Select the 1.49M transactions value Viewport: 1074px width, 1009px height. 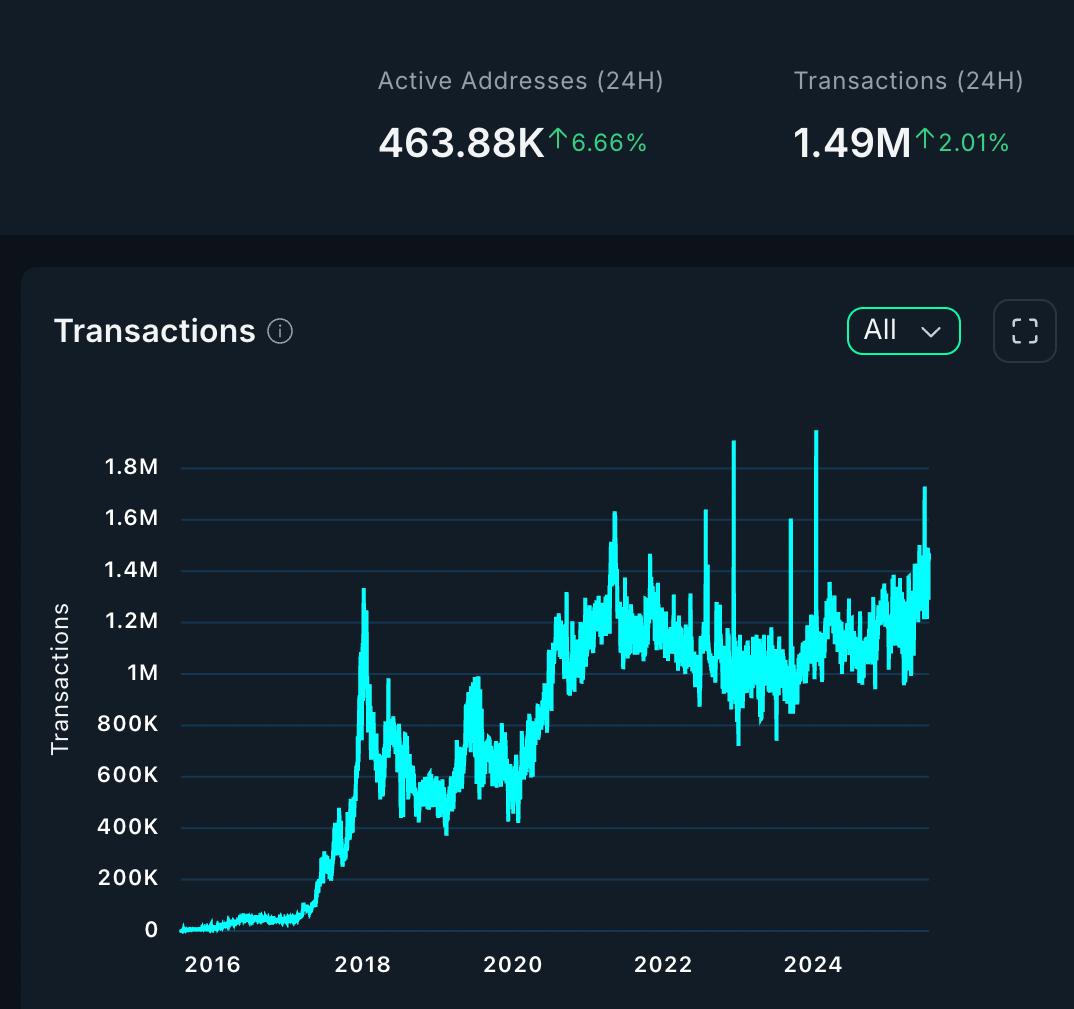click(x=851, y=143)
